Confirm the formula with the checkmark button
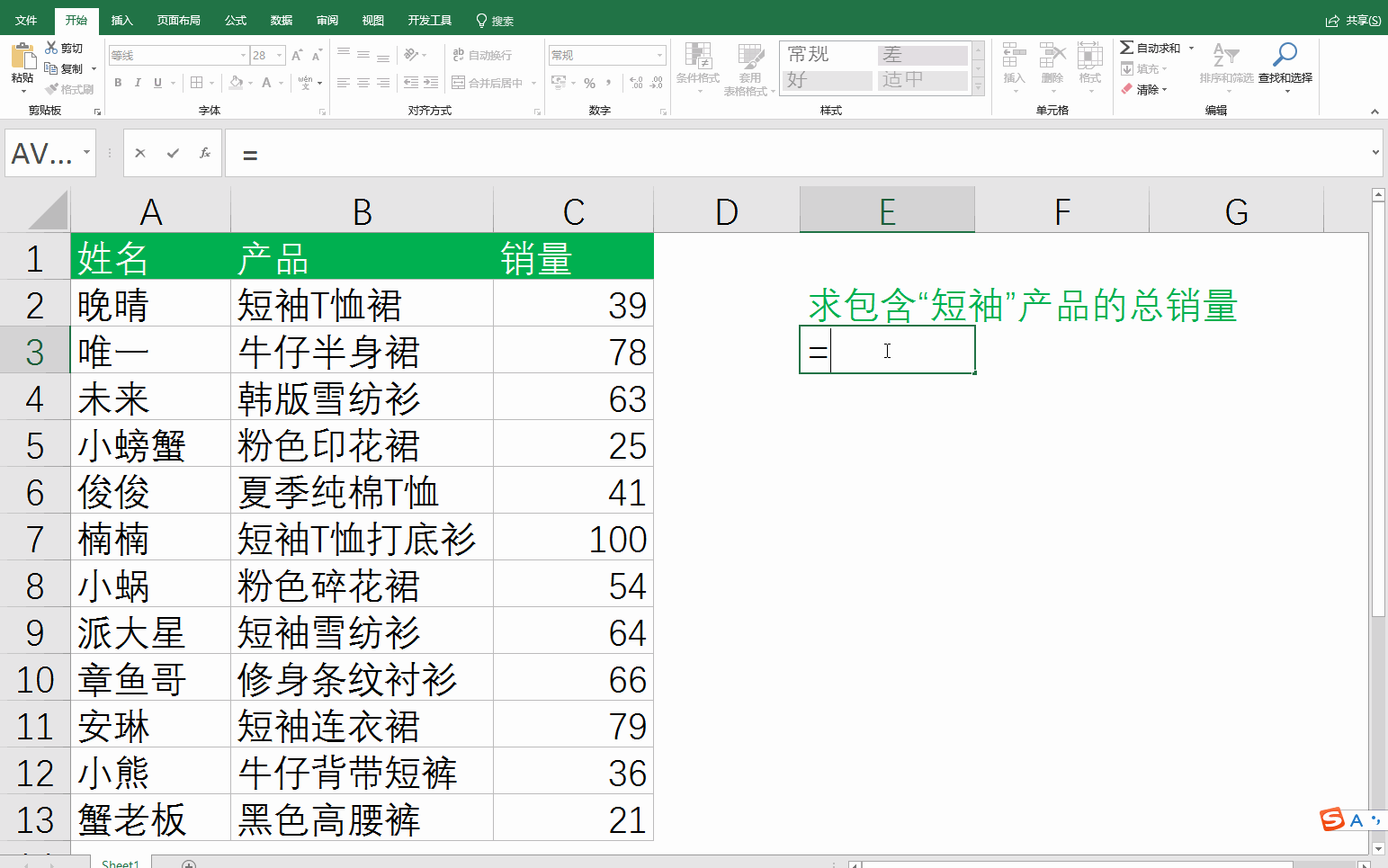Screen dimensions: 1388x868 pos(173,153)
